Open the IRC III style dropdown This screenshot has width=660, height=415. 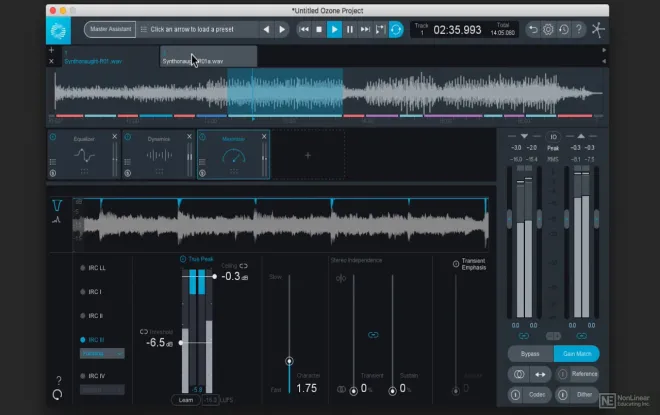(102, 354)
